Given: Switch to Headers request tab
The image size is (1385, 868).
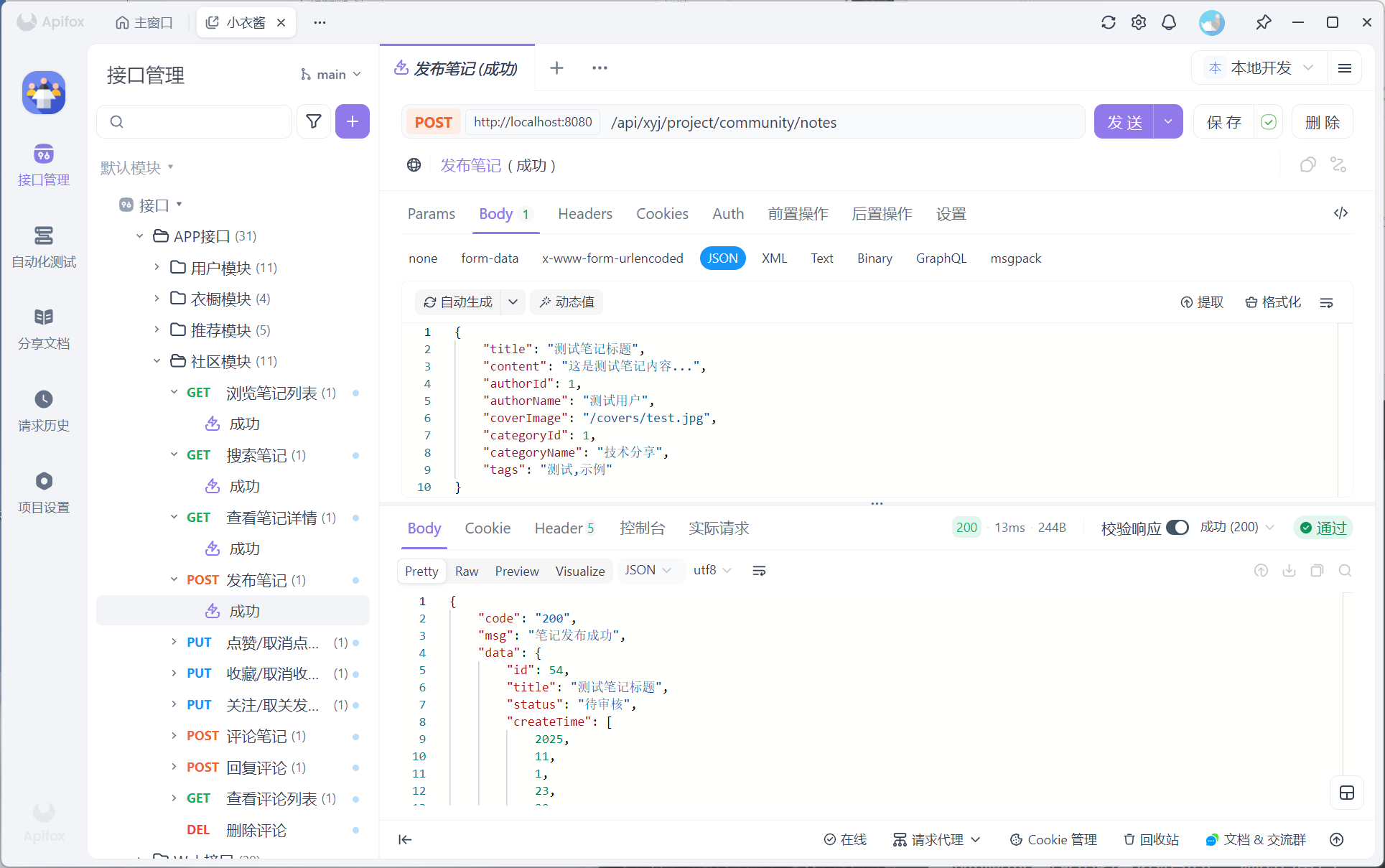Looking at the screenshot, I should pos(584,214).
